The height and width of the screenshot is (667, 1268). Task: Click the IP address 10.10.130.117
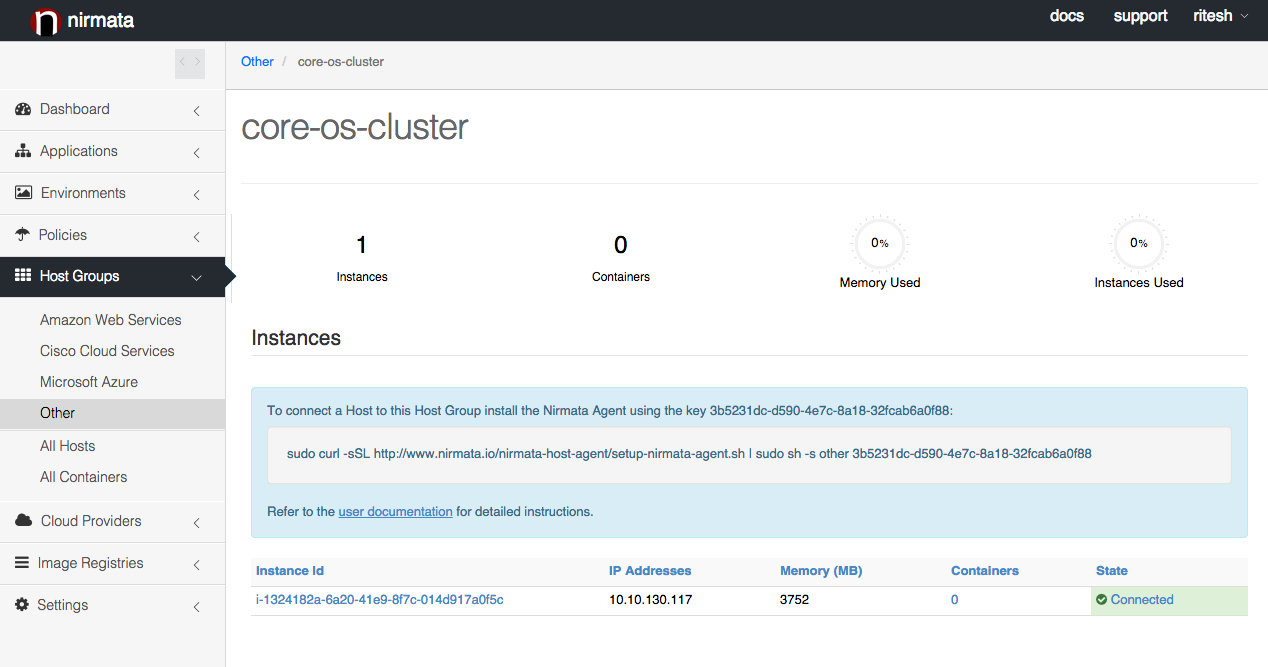click(x=651, y=600)
